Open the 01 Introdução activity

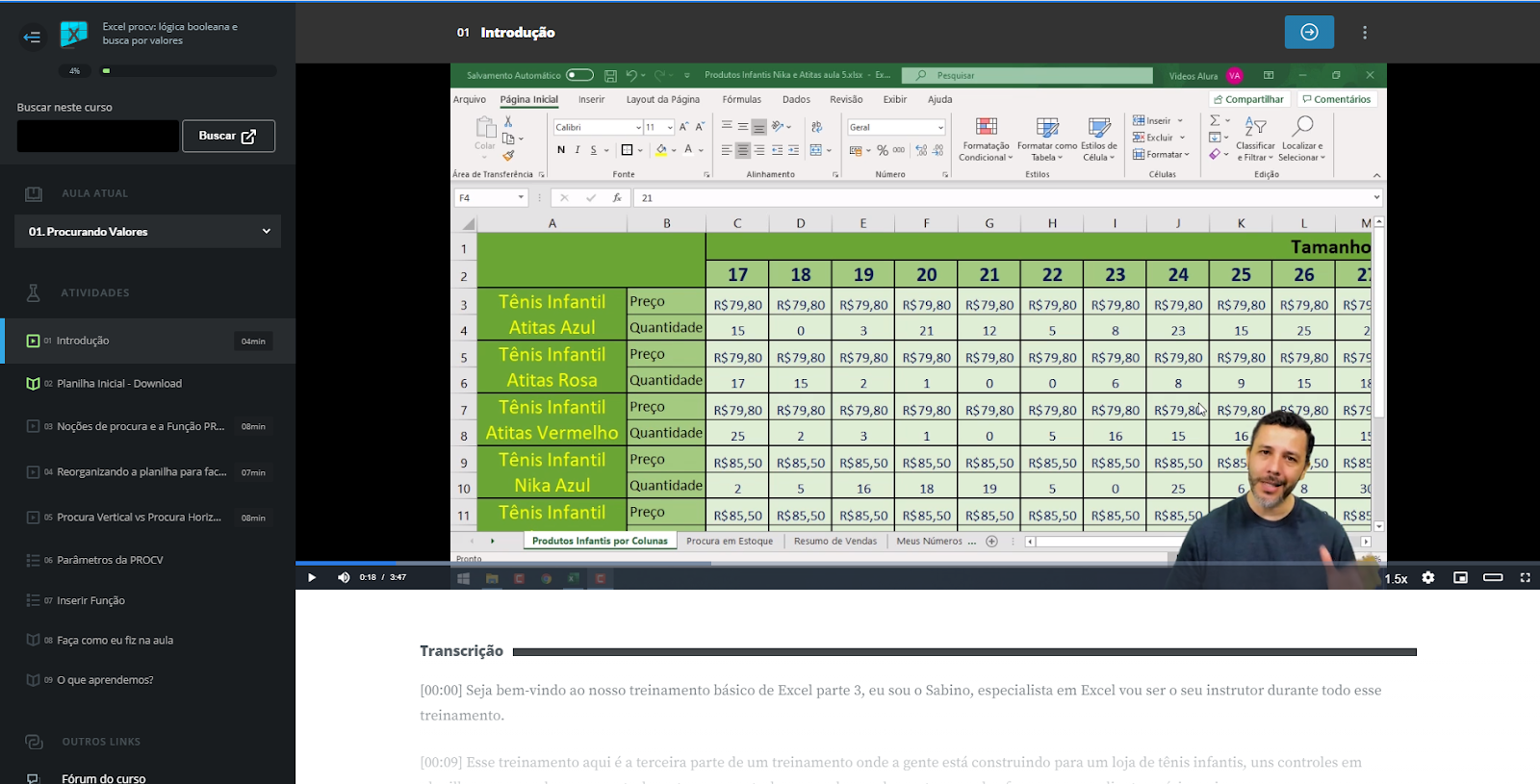[148, 341]
